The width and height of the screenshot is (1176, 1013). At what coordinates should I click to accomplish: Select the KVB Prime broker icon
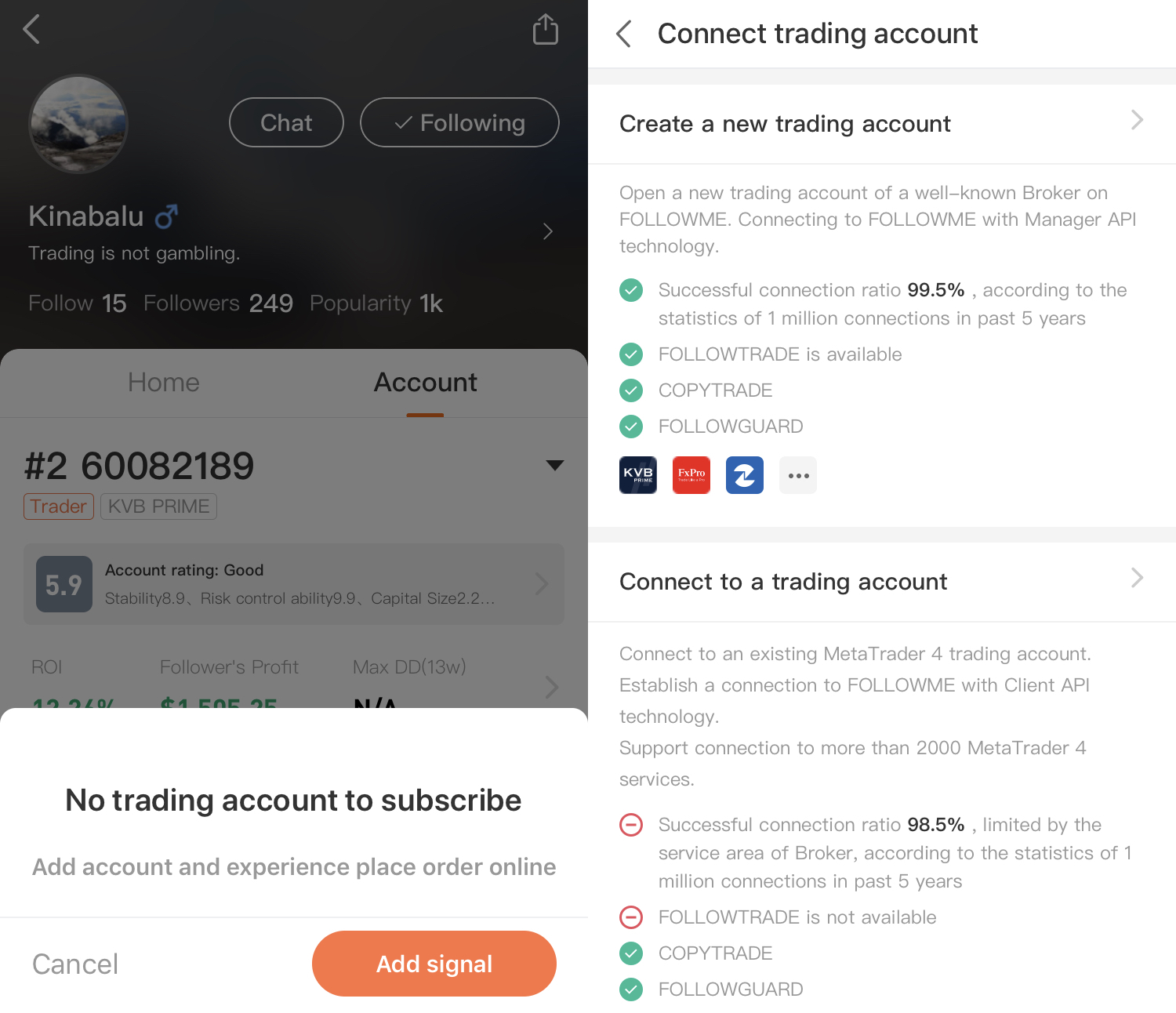tap(638, 475)
